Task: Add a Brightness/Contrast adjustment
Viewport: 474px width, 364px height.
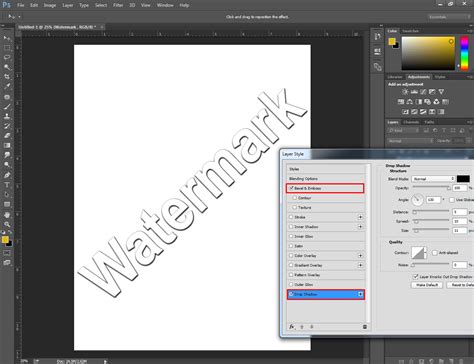Action: click(405, 92)
